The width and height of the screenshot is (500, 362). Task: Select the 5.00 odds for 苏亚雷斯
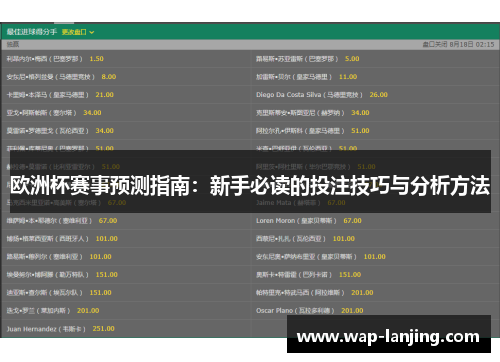pyautogui.click(x=352, y=59)
